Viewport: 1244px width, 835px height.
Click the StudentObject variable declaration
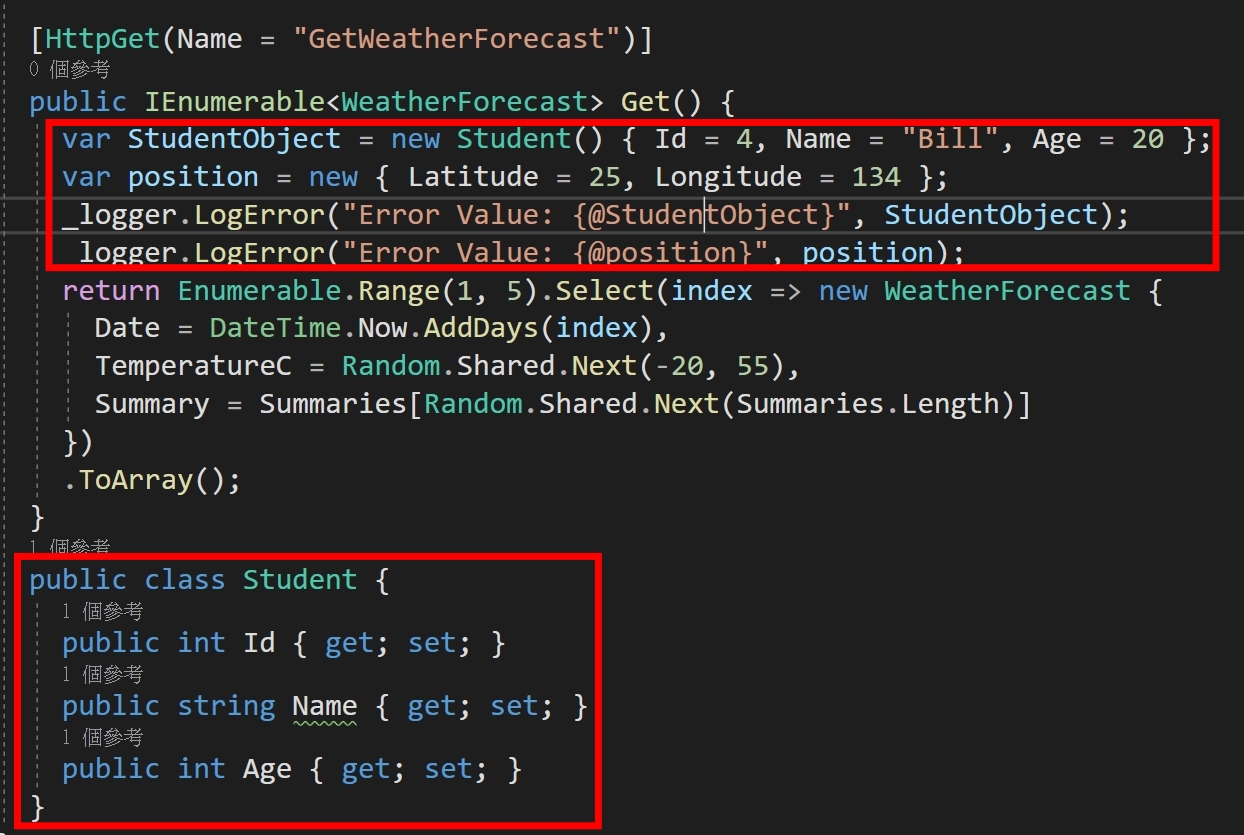click(x=234, y=139)
